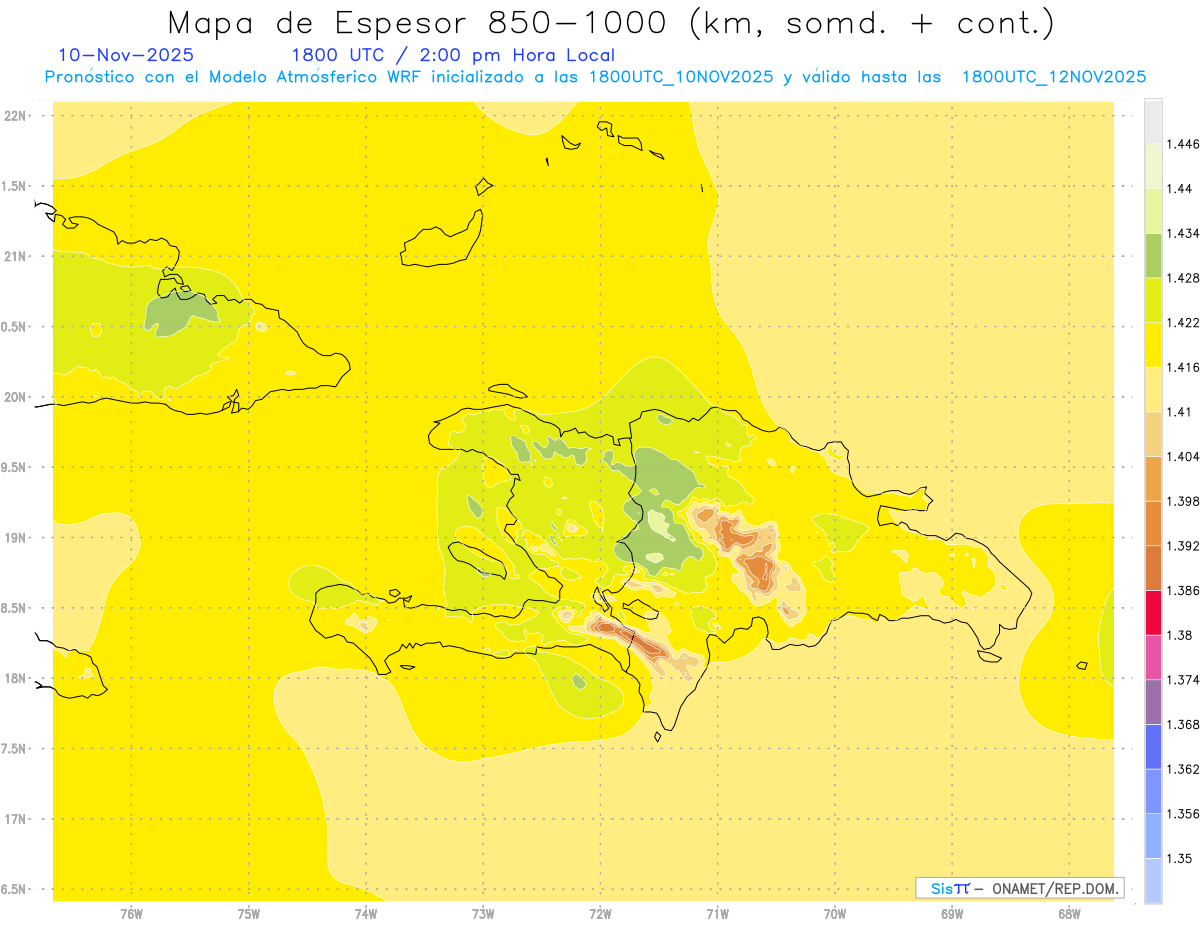Screen dimensions: 1200x927
Task: Select the '1.434' legend value
Action: [x=1185, y=233]
